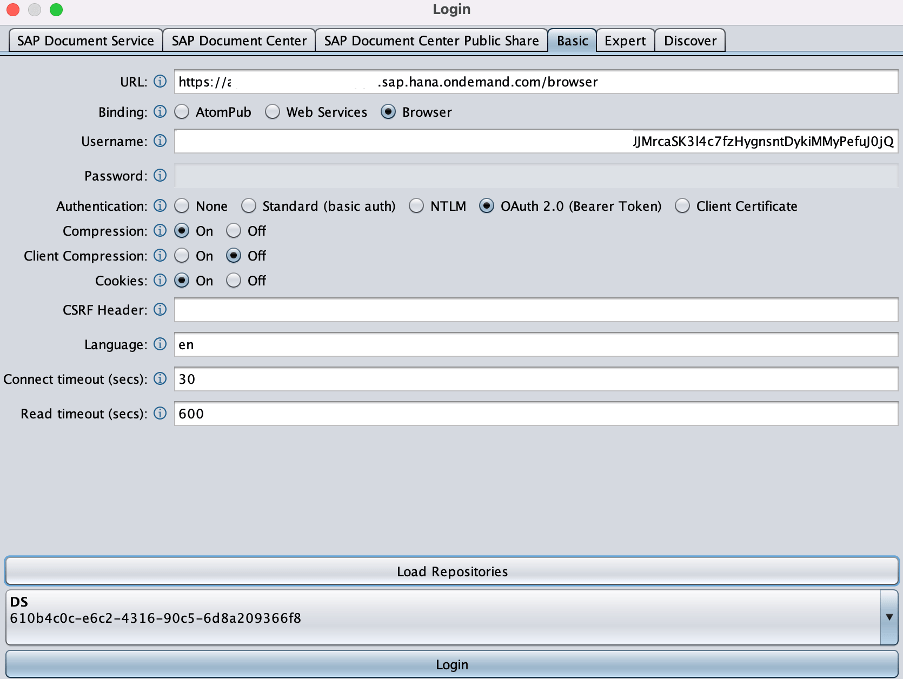Switch to the SAP Document Center tab
The height and width of the screenshot is (680, 904).
(239, 41)
